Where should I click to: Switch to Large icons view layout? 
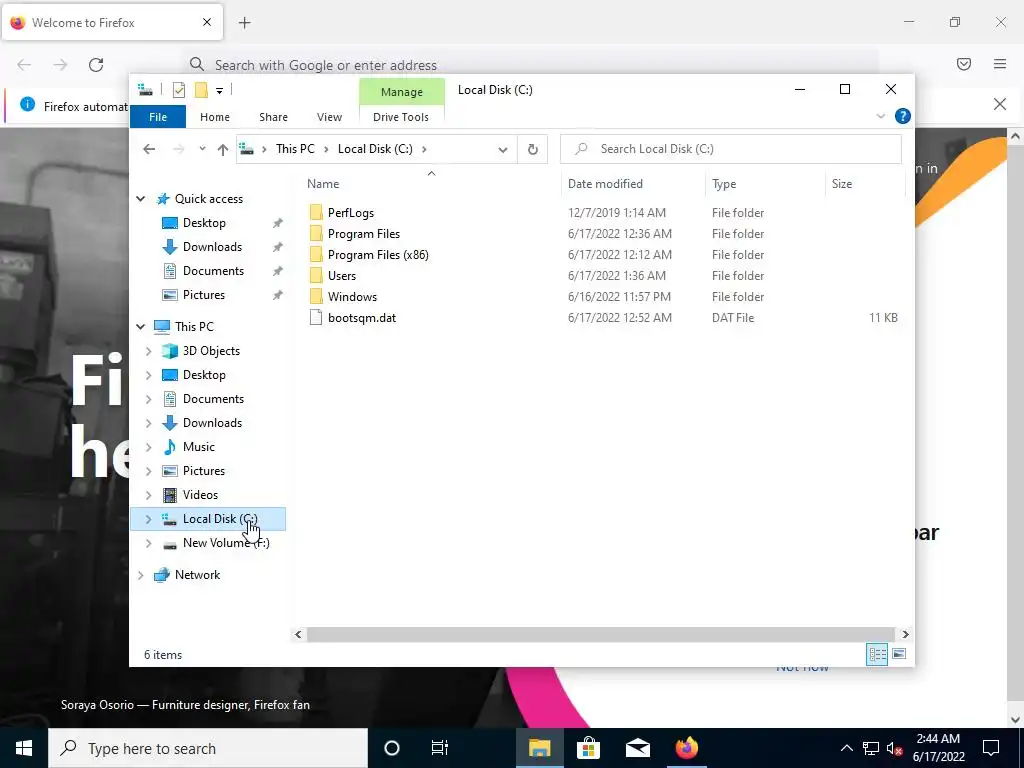(899, 654)
